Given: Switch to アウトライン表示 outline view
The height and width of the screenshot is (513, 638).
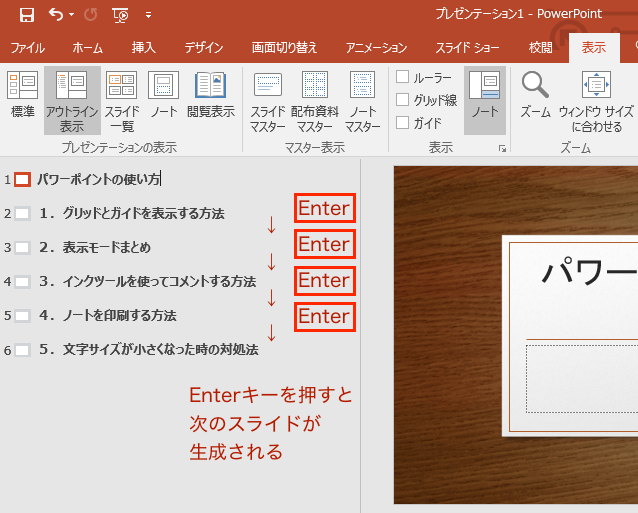Looking at the screenshot, I should (x=72, y=100).
